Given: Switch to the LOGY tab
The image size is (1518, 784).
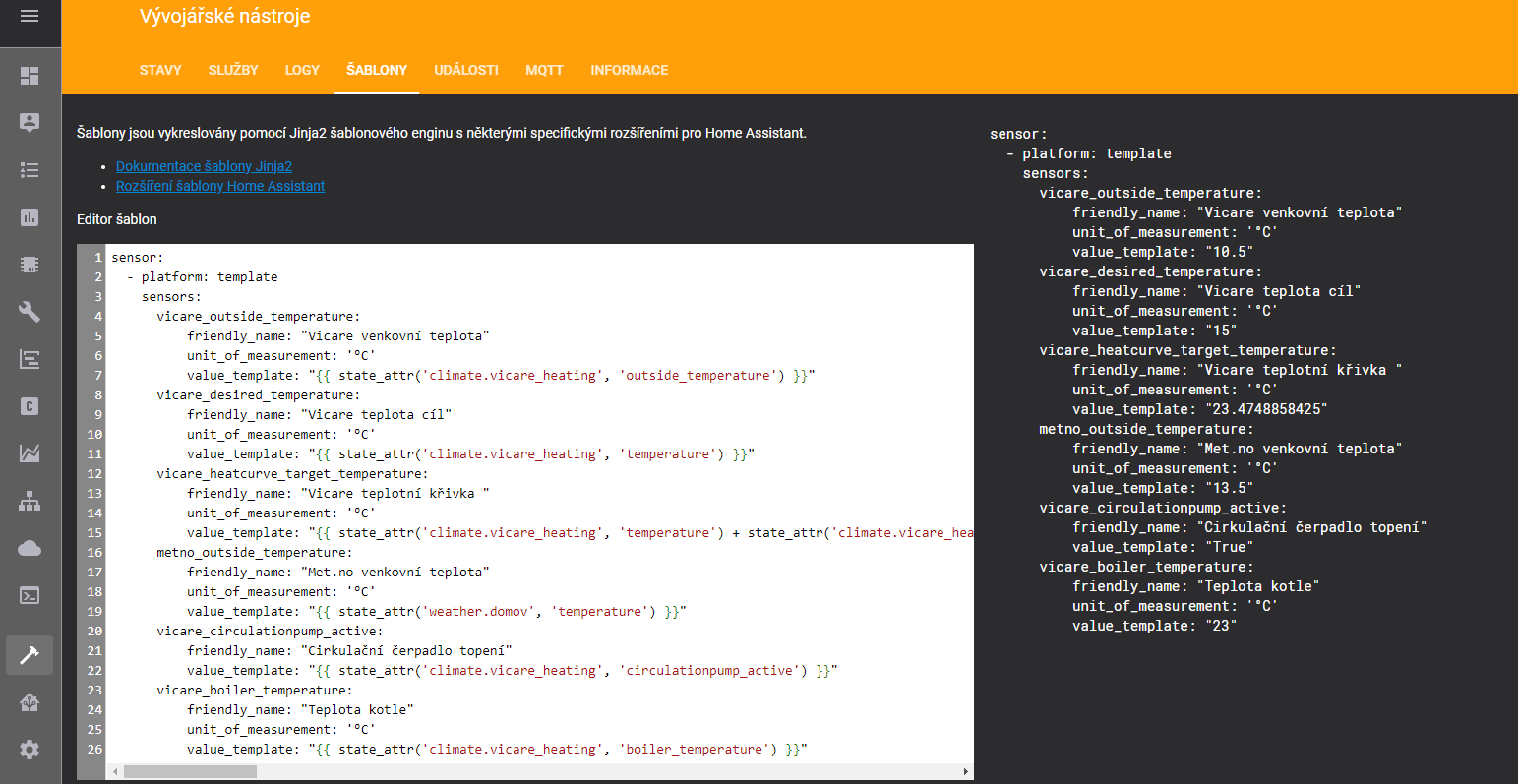Looking at the screenshot, I should [302, 70].
